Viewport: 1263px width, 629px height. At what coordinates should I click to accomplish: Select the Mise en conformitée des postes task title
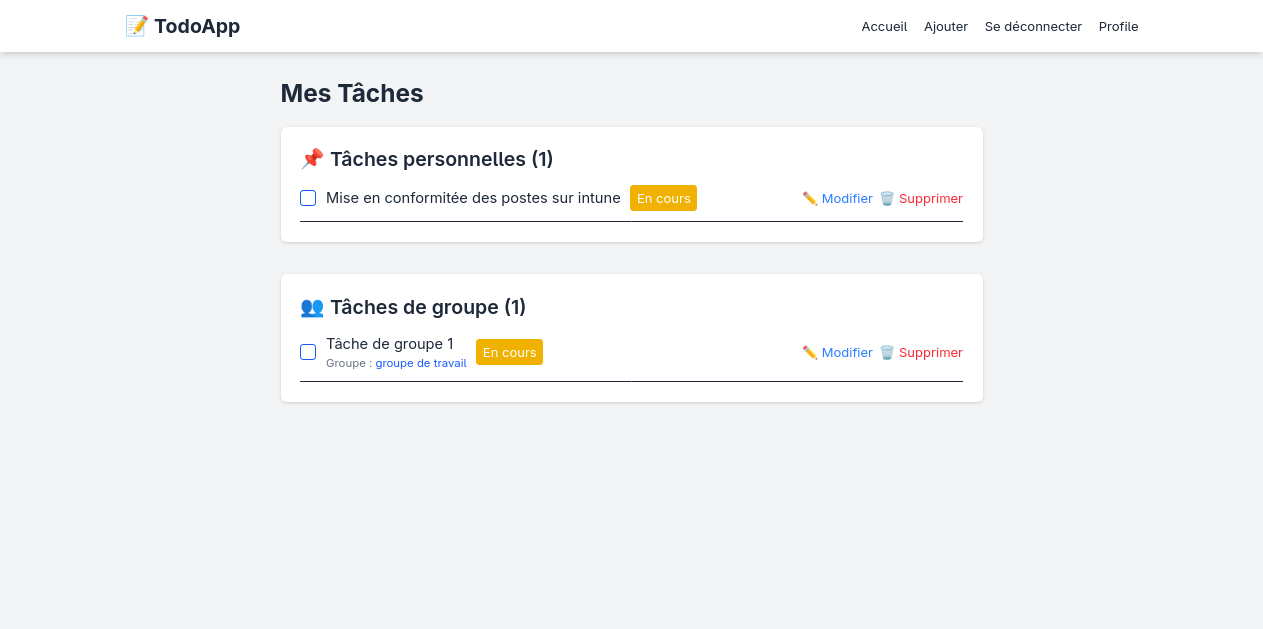(473, 198)
